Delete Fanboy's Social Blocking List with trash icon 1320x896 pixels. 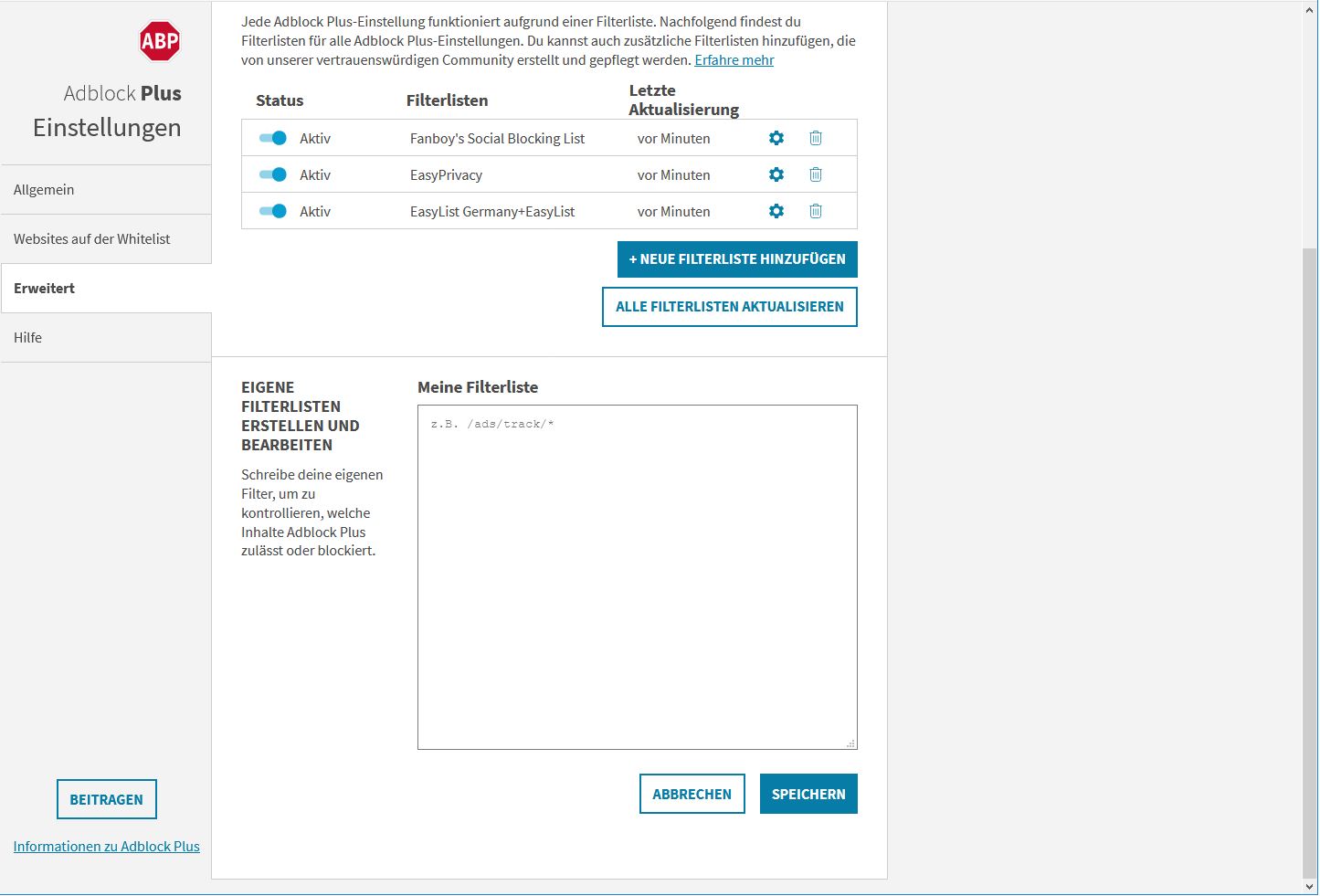(x=816, y=138)
